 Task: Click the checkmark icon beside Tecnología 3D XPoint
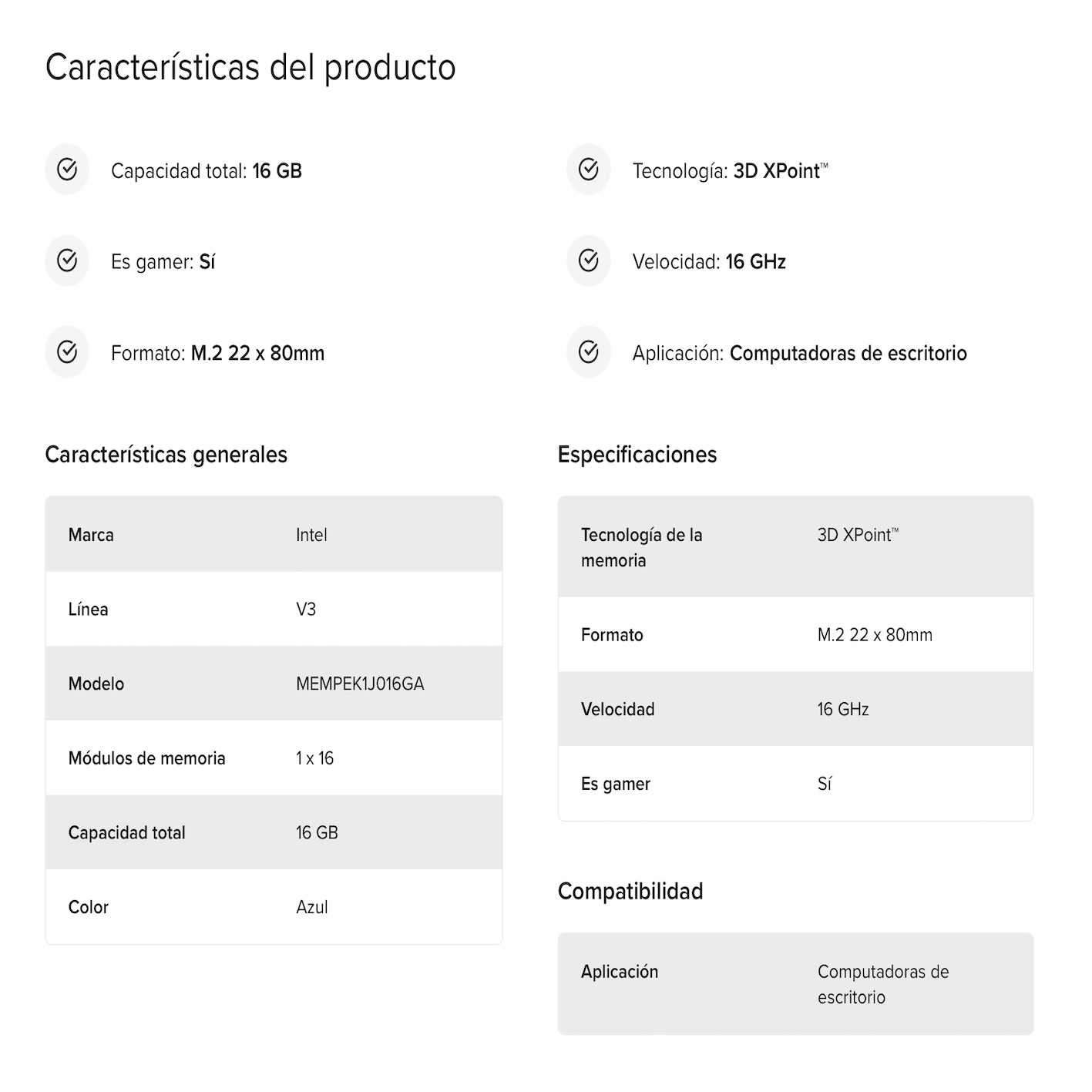click(589, 170)
